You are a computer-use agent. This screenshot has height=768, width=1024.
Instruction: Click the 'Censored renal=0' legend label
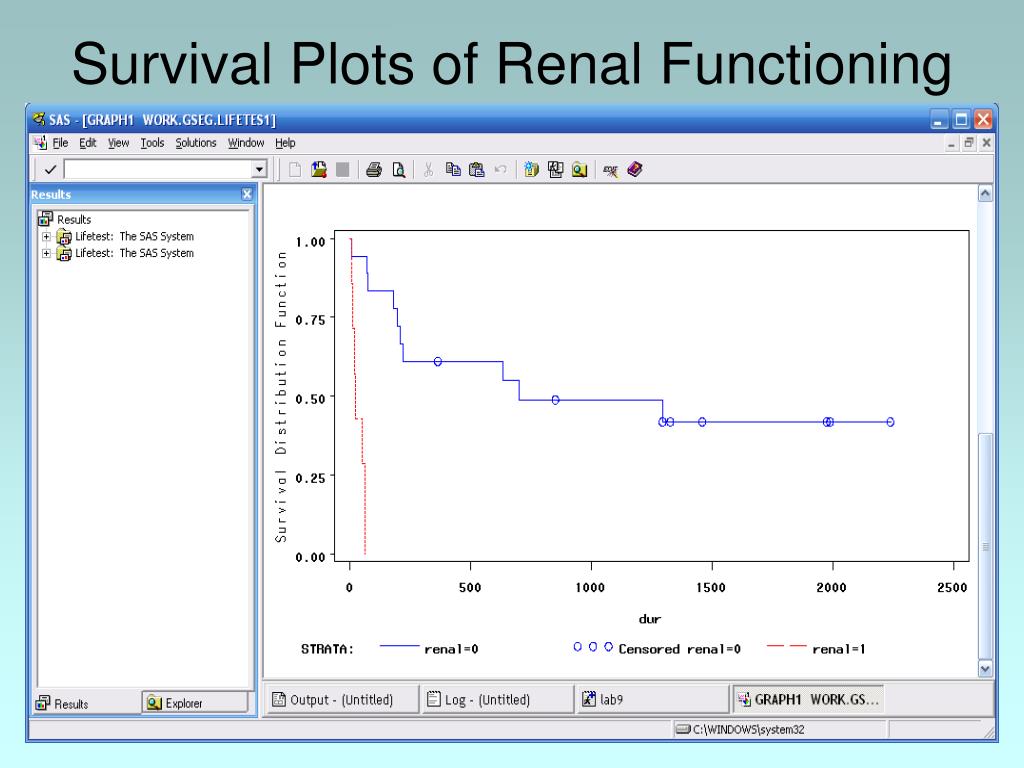[x=679, y=649]
